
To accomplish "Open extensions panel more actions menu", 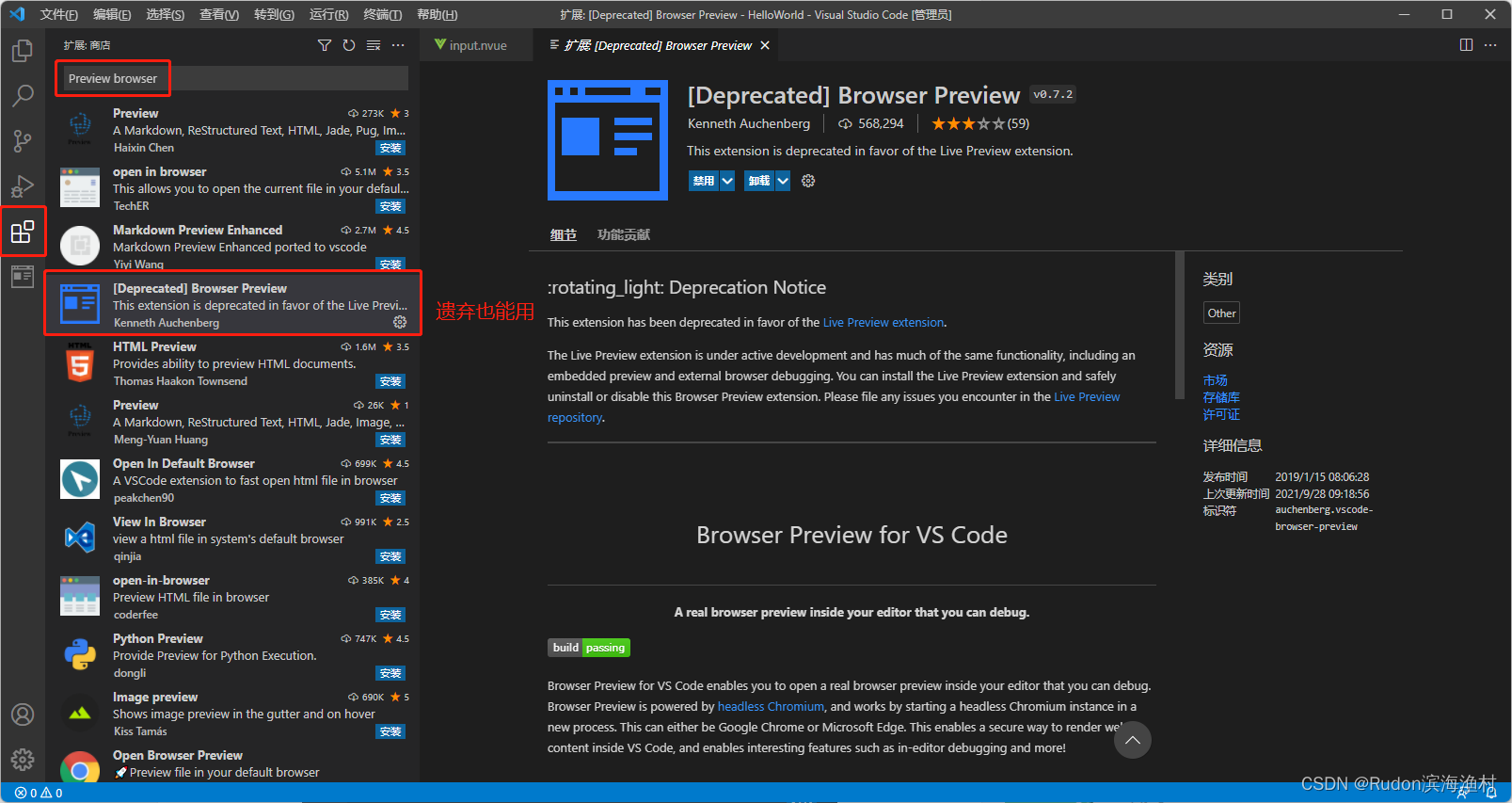I will click(398, 45).
